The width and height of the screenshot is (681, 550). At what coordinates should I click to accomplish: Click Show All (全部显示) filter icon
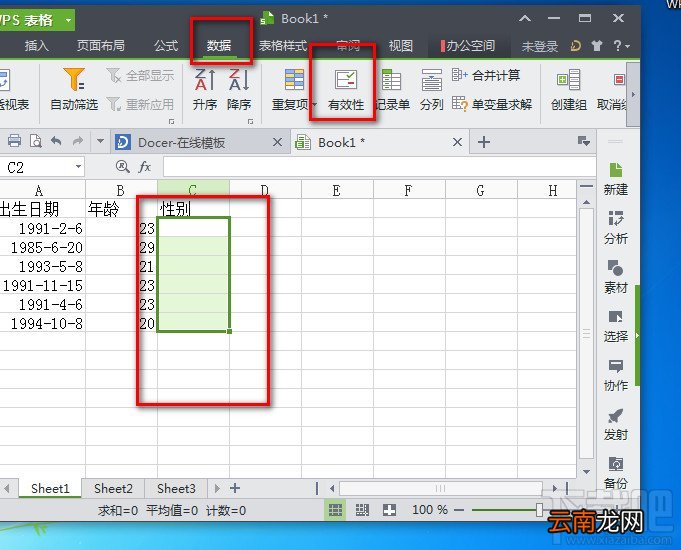point(114,76)
